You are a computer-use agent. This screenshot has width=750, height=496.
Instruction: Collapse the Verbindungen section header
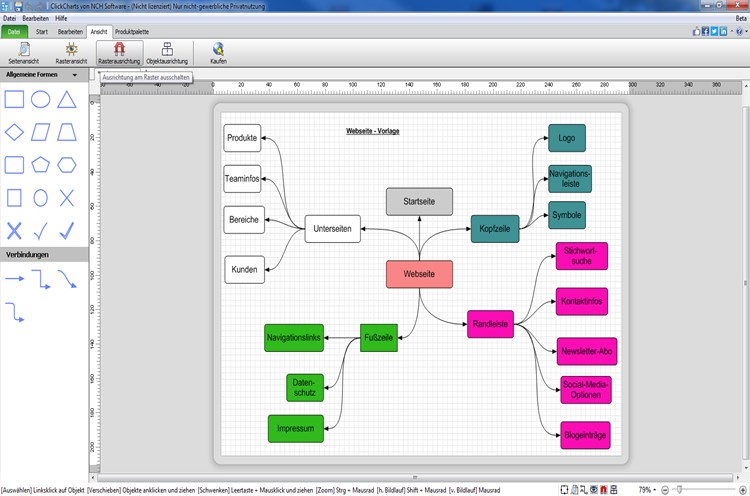point(44,254)
